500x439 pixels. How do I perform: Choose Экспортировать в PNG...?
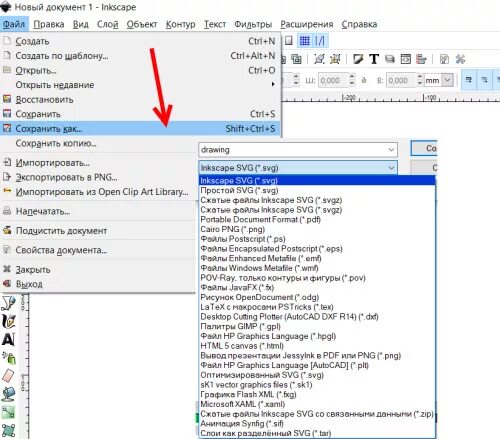tap(98, 177)
